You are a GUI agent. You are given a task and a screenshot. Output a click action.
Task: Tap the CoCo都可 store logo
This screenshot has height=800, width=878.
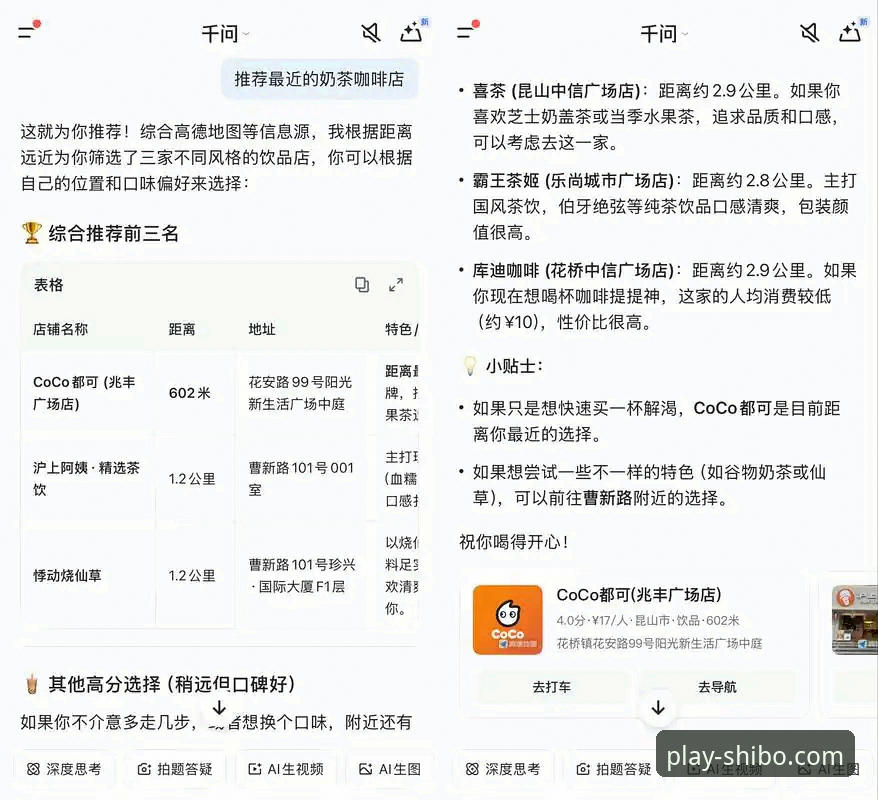507,620
